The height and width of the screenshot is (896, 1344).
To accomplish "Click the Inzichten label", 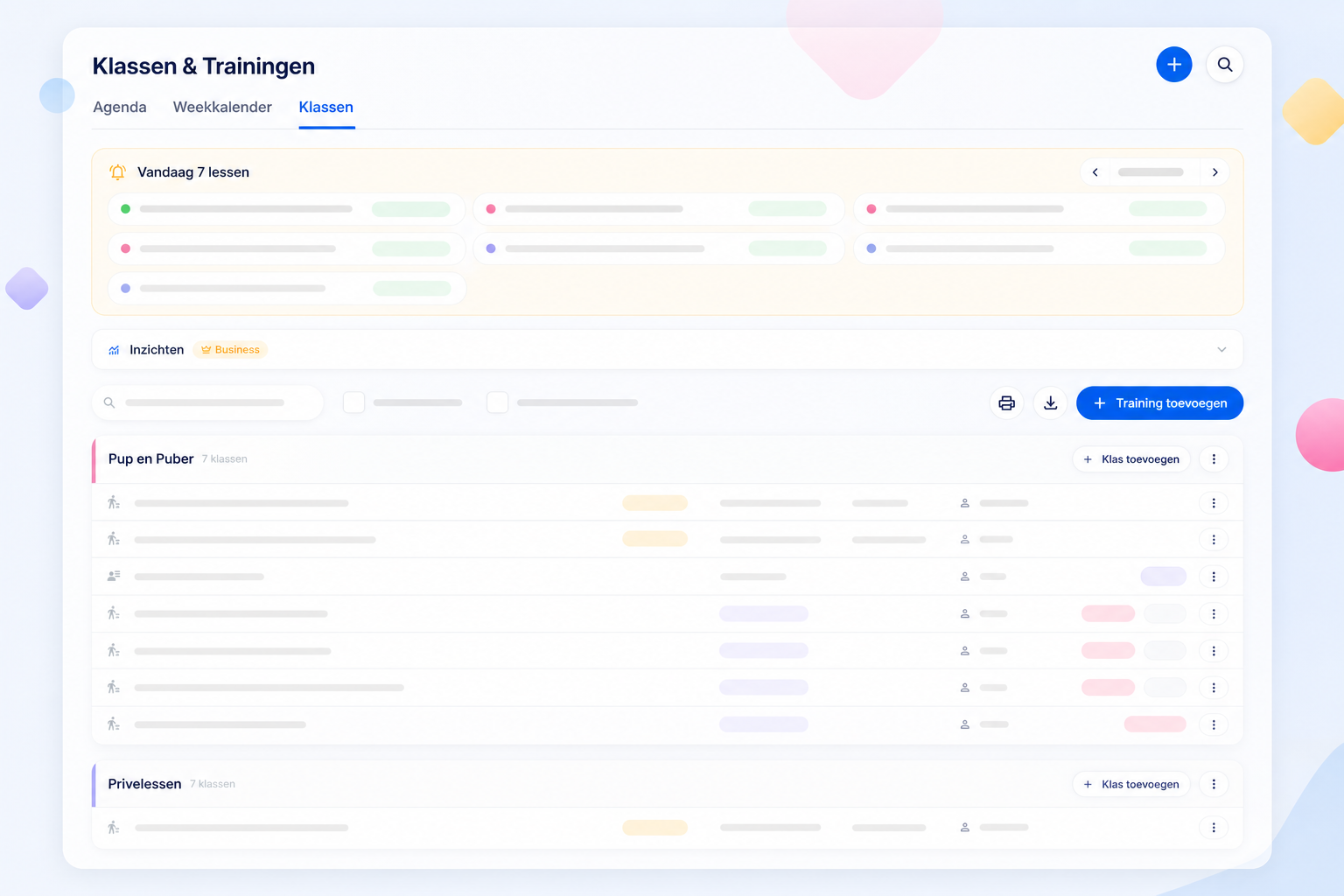I will [x=157, y=350].
